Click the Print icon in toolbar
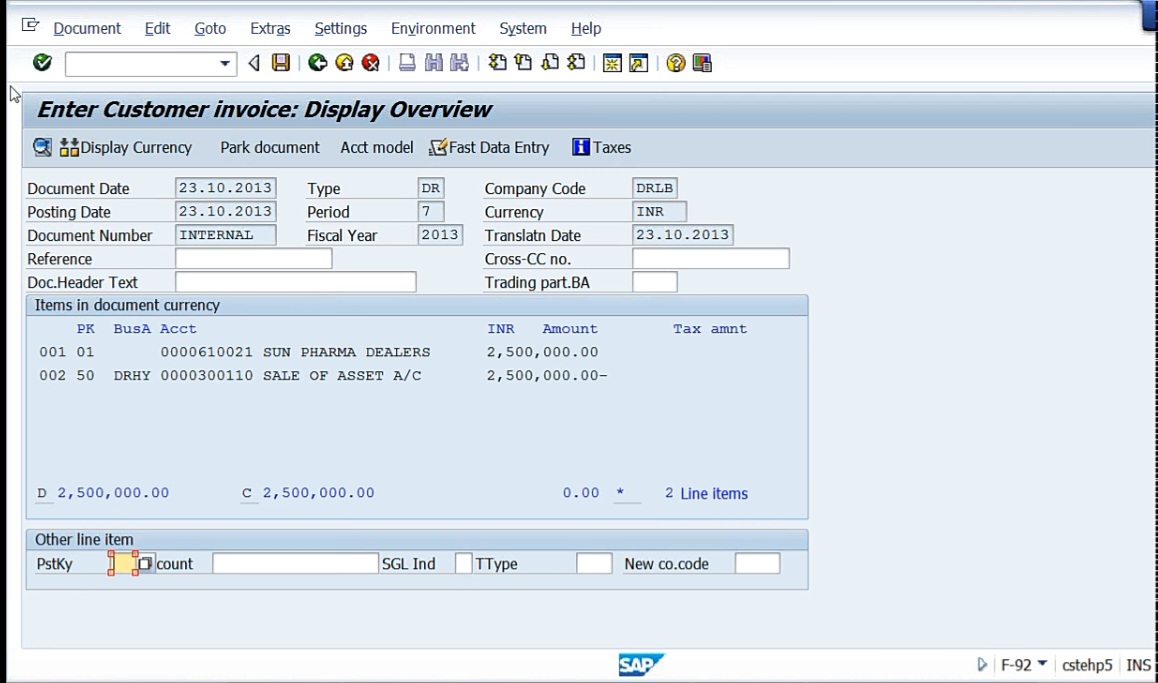1158x683 pixels. pyautogui.click(x=407, y=63)
